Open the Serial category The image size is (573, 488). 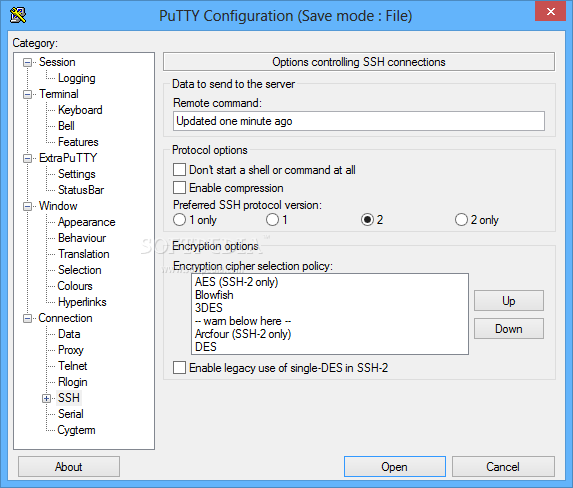coord(71,414)
